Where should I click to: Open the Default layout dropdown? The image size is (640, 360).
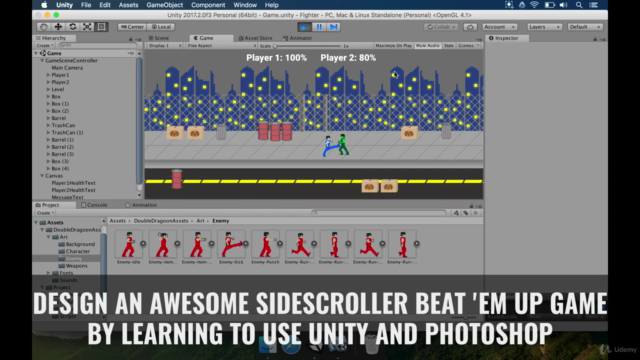[585, 27]
